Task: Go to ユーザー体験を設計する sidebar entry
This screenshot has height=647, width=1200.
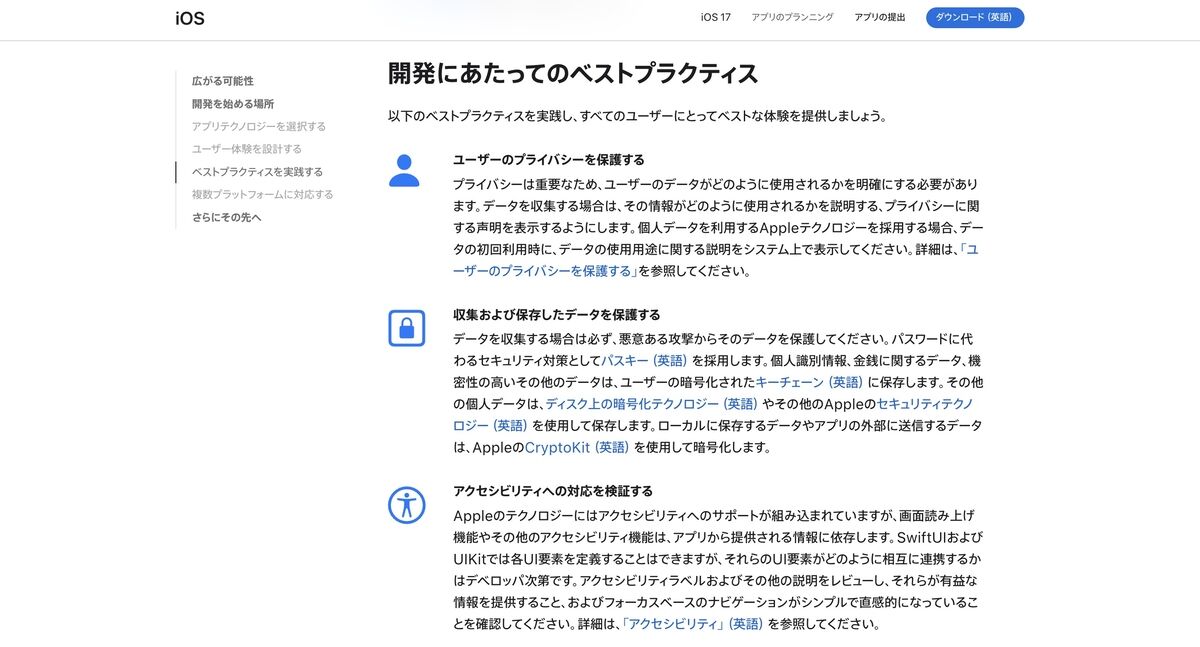Action: click(x=247, y=149)
